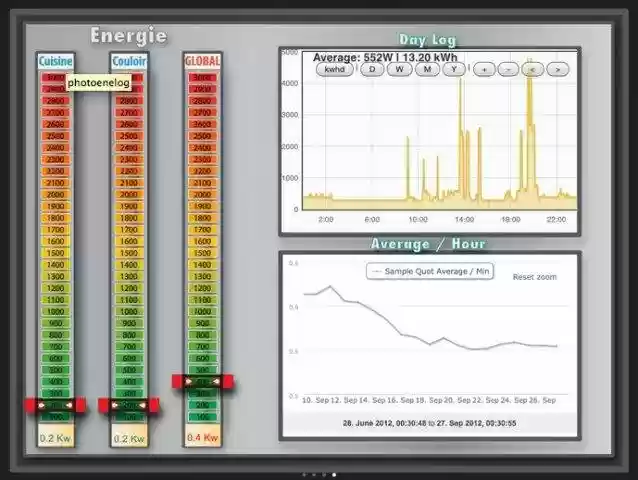Select the GLOBAL gauge header
The width and height of the screenshot is (638, 480).
(202, 61)
